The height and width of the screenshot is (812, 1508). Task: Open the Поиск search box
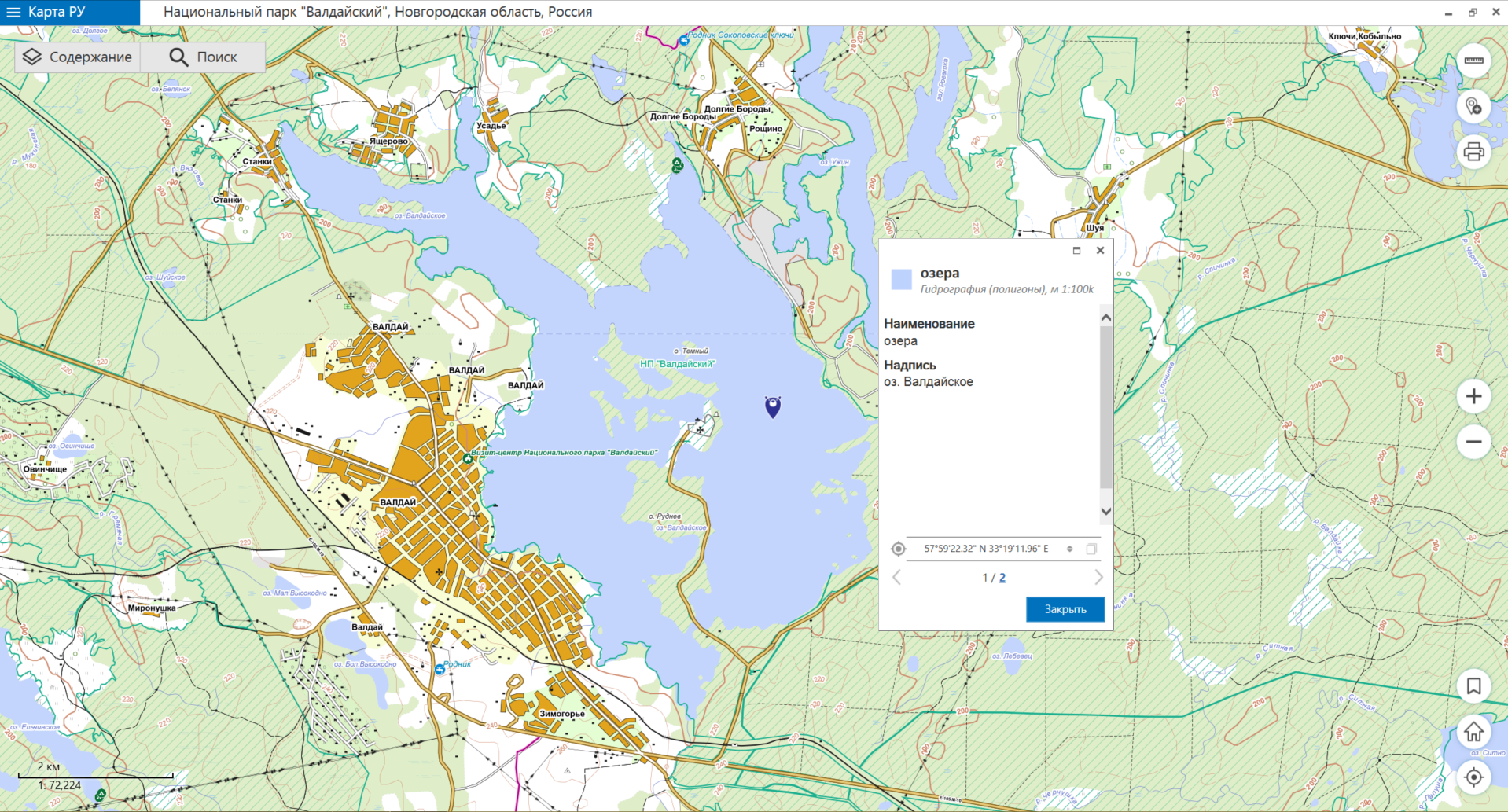point(203,57)
